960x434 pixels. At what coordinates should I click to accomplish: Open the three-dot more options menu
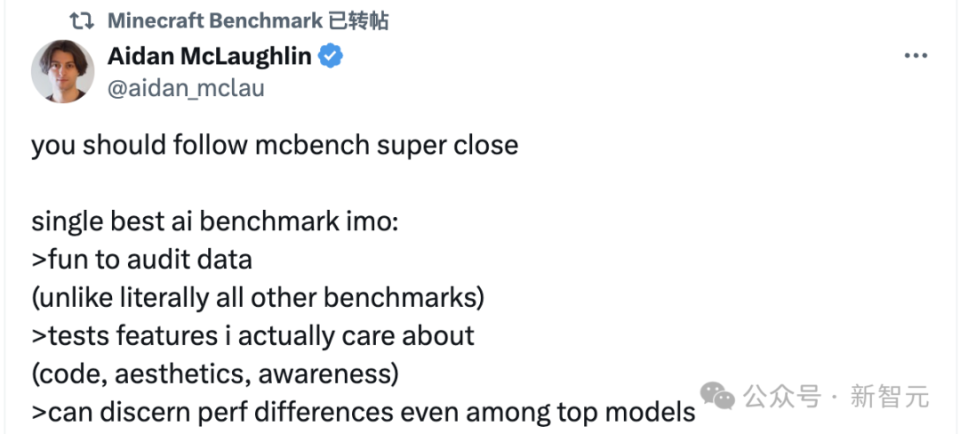(x=915, y=56)
